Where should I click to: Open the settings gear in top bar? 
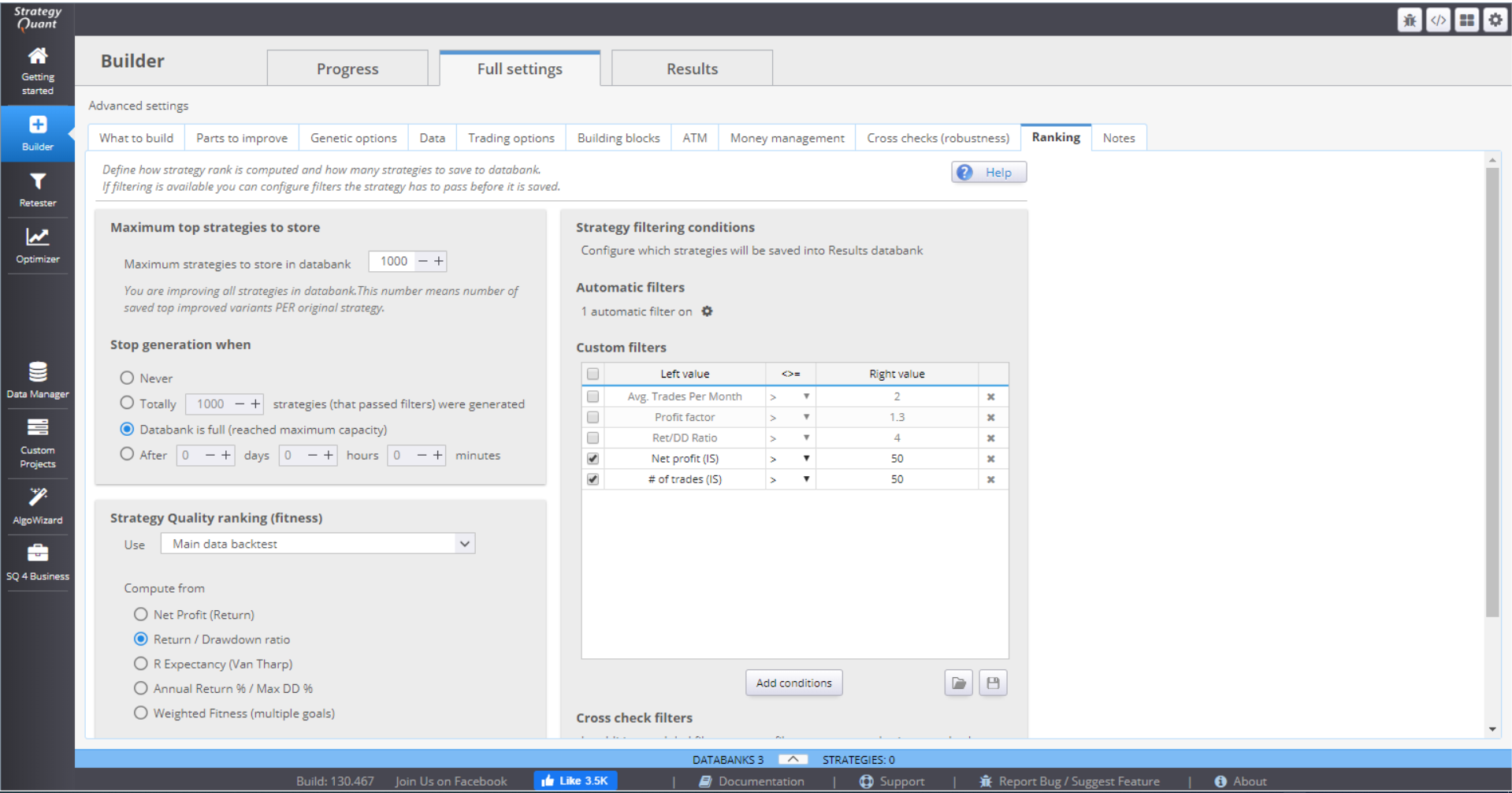click(1495, 20)
